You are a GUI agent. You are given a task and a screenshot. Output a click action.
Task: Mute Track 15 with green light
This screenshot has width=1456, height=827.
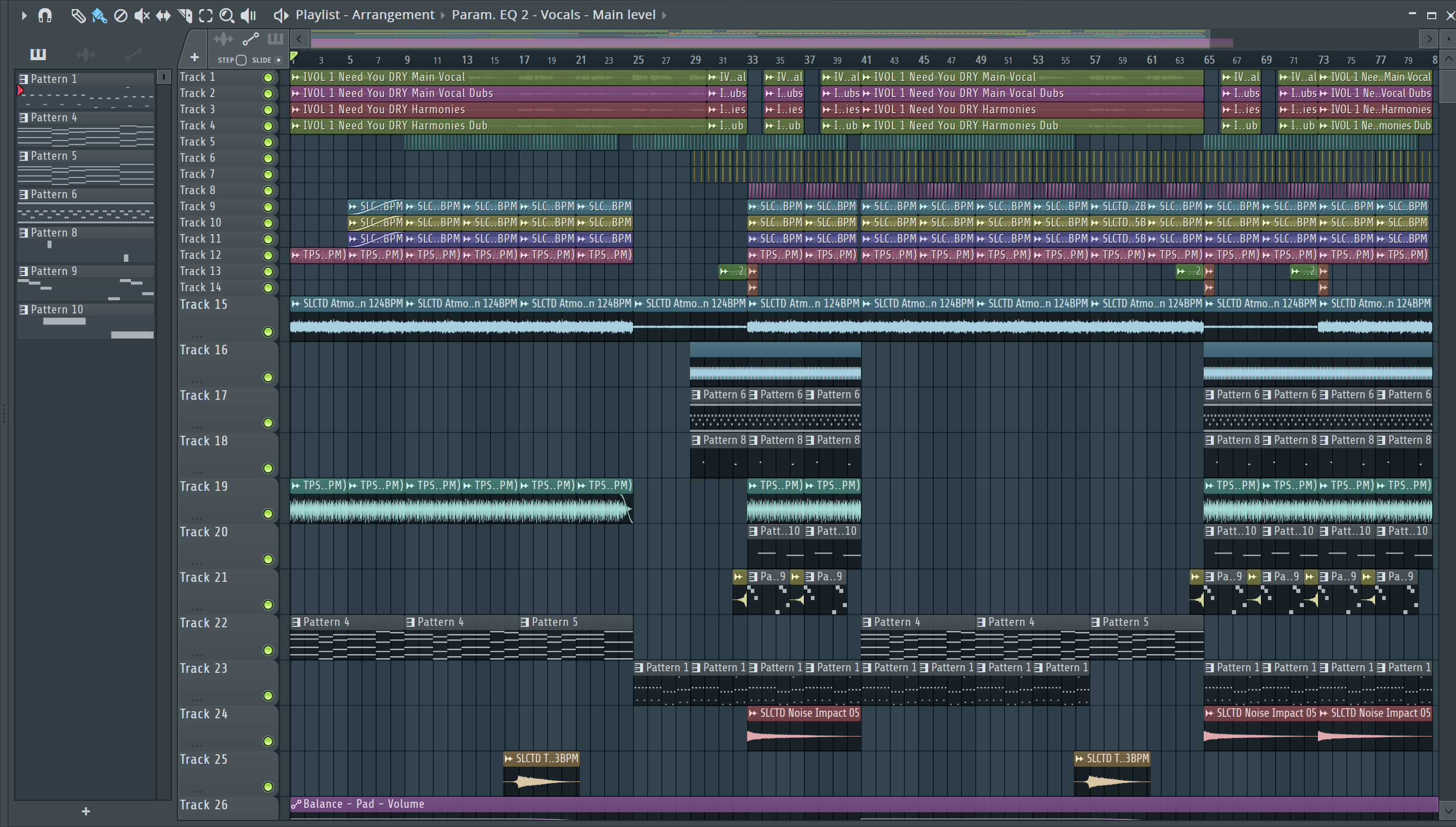coord(268,332)
